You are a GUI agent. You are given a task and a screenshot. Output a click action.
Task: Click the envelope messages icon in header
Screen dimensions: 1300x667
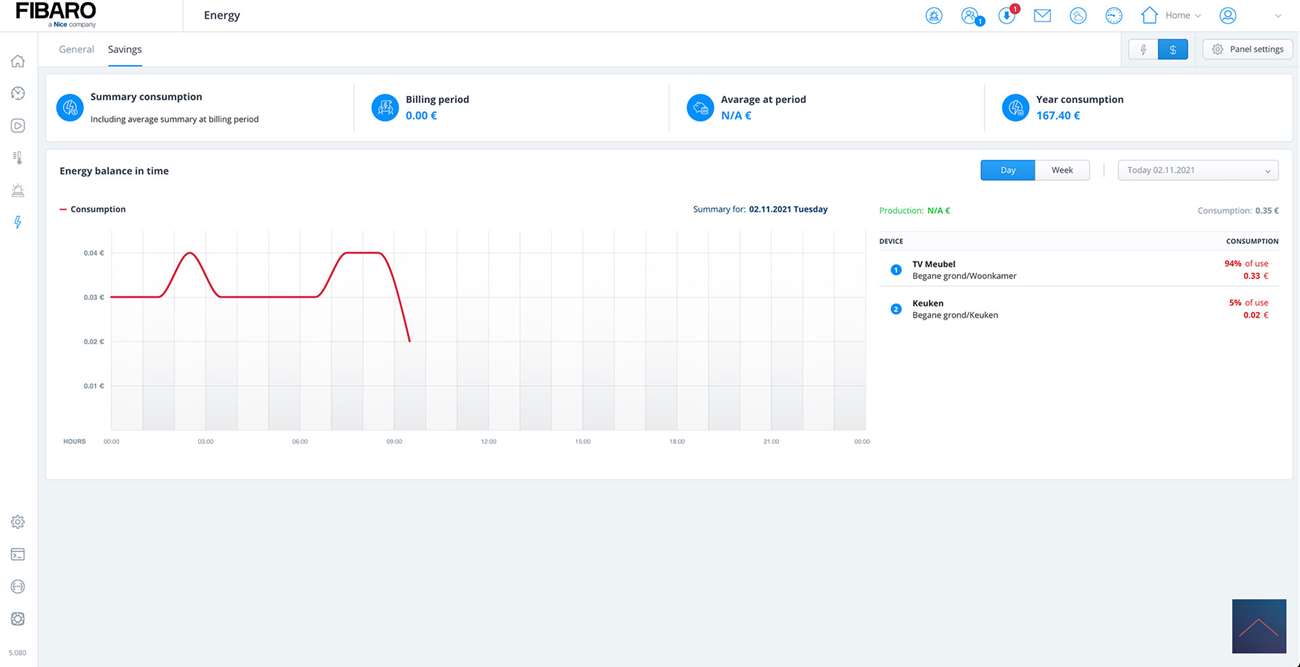click(x=1042, y=16)
